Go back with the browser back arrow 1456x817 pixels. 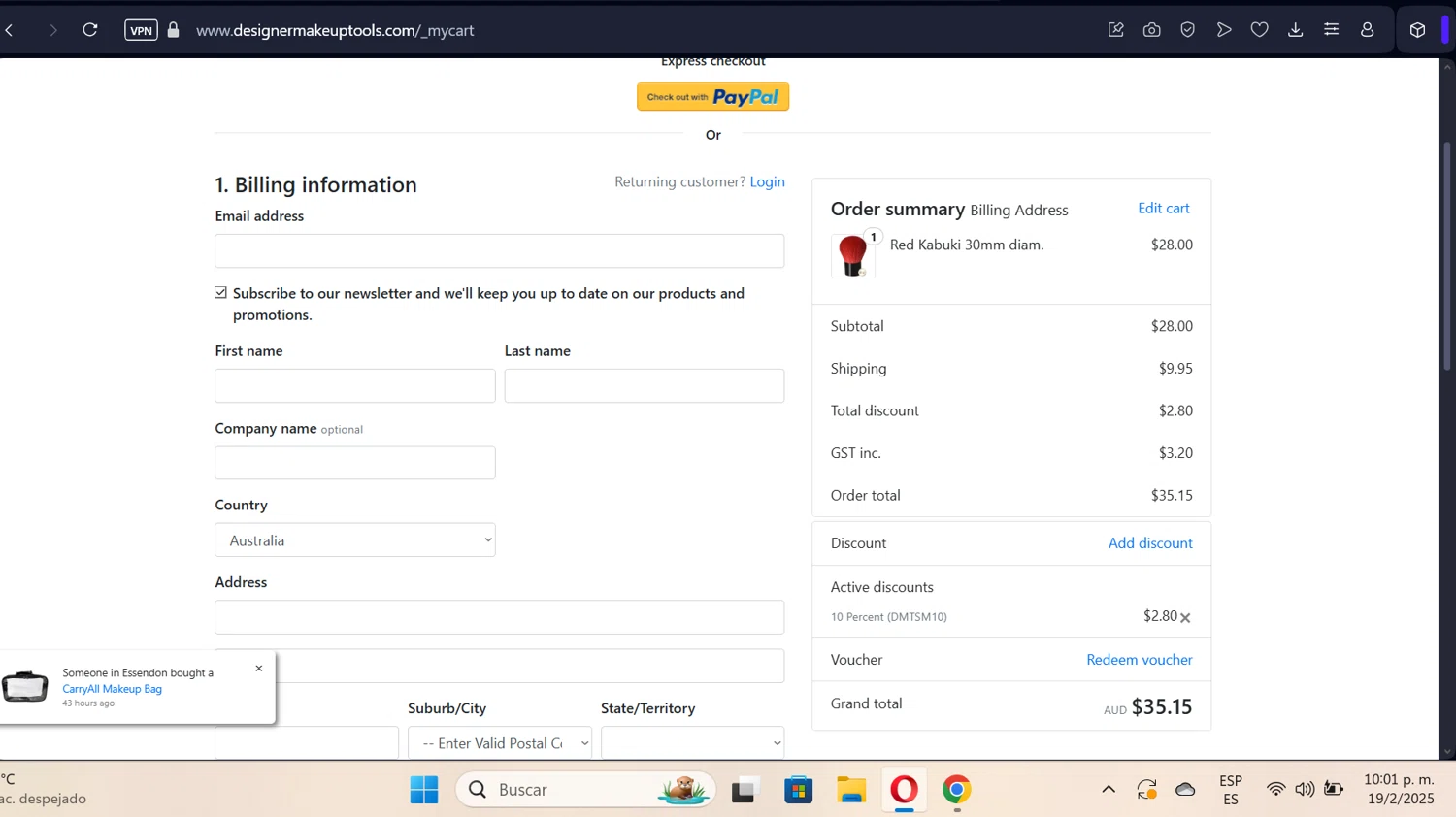click(10, 30)
